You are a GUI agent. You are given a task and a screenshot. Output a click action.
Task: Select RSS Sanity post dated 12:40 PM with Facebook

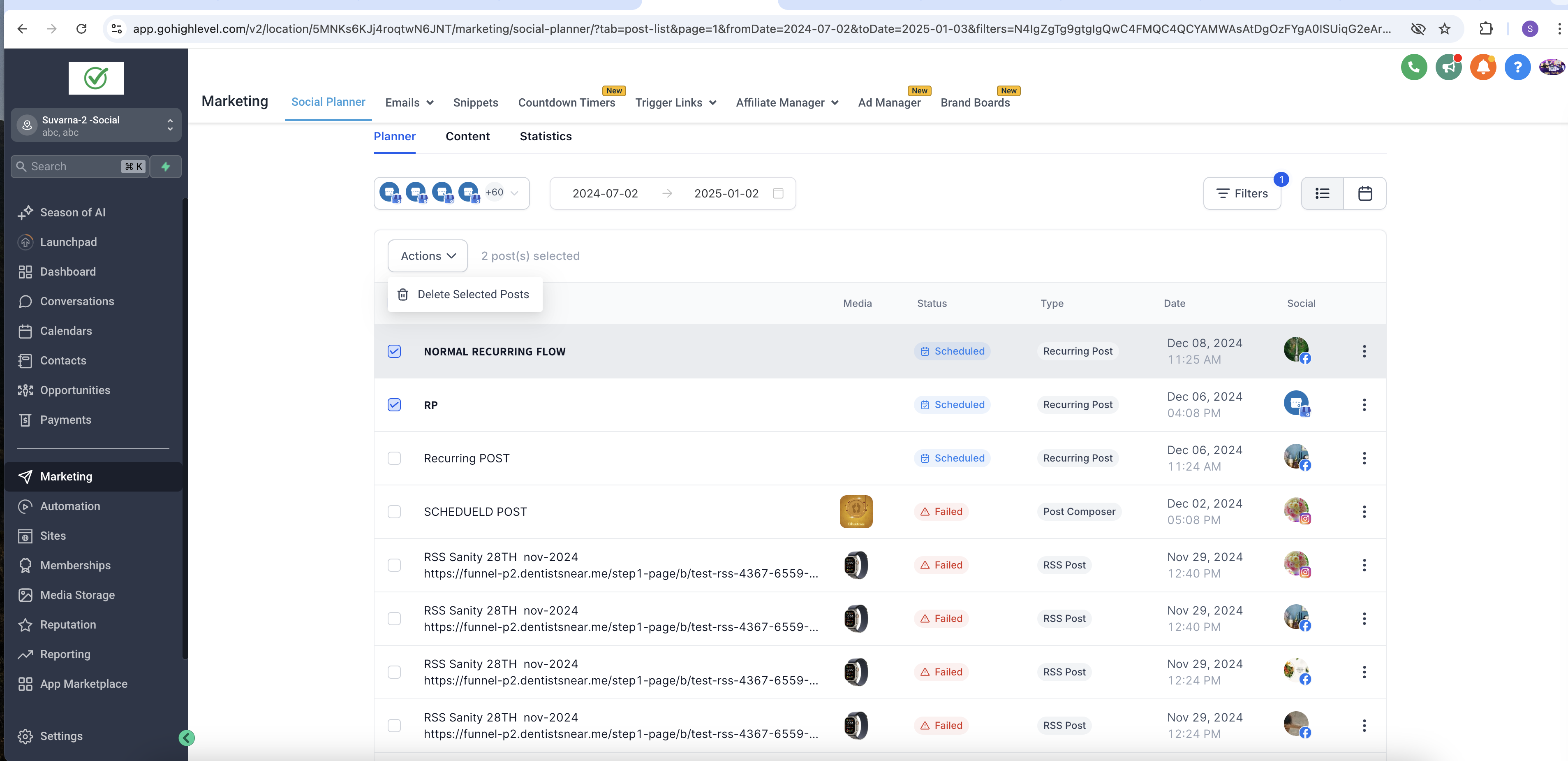point(394,619)
